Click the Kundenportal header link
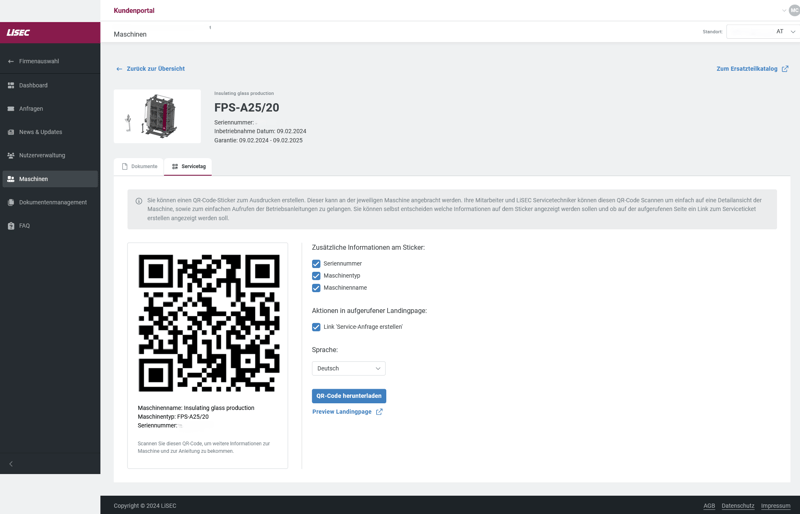 [x=134, y=11]
